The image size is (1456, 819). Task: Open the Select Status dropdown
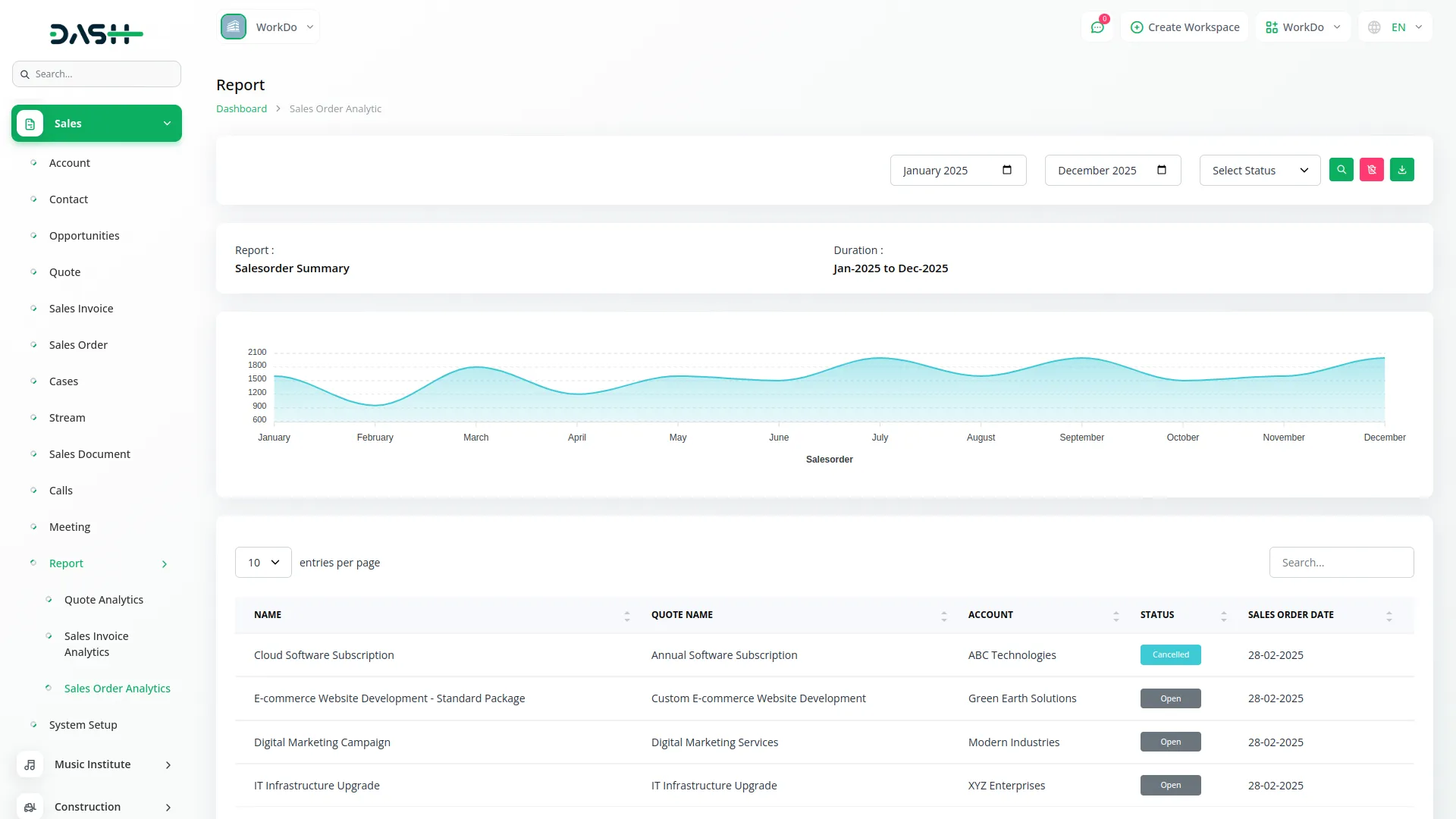point(1260,170)
